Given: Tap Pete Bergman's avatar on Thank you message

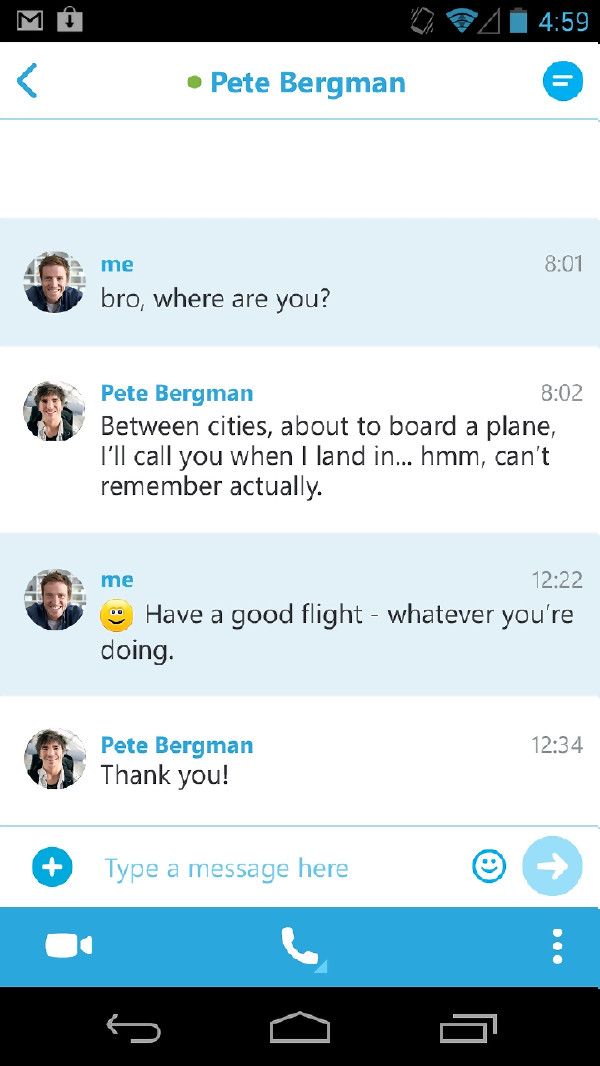Looking at the screenshot, I should tap(54, 759).
